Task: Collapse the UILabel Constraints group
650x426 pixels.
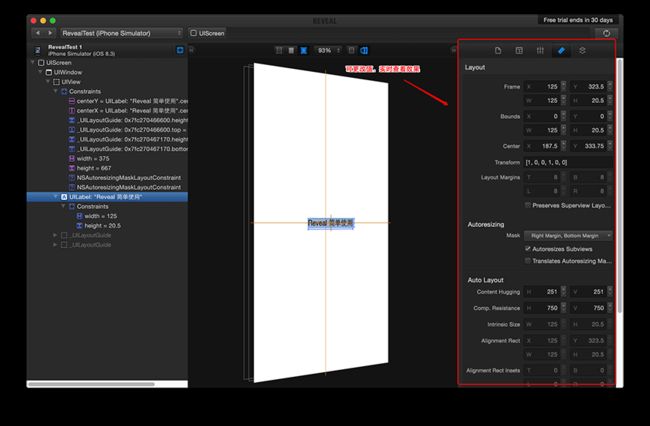Action: (63, 206)
